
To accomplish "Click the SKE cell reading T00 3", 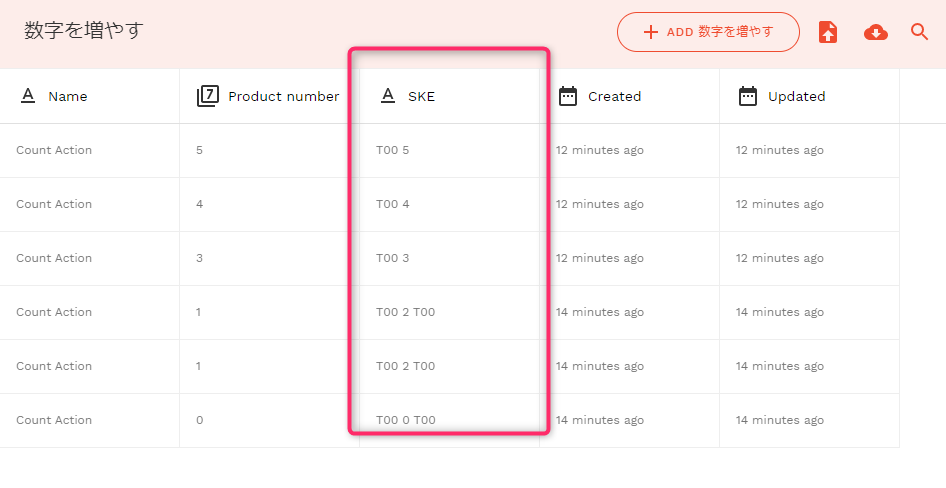I will [393, 258].
